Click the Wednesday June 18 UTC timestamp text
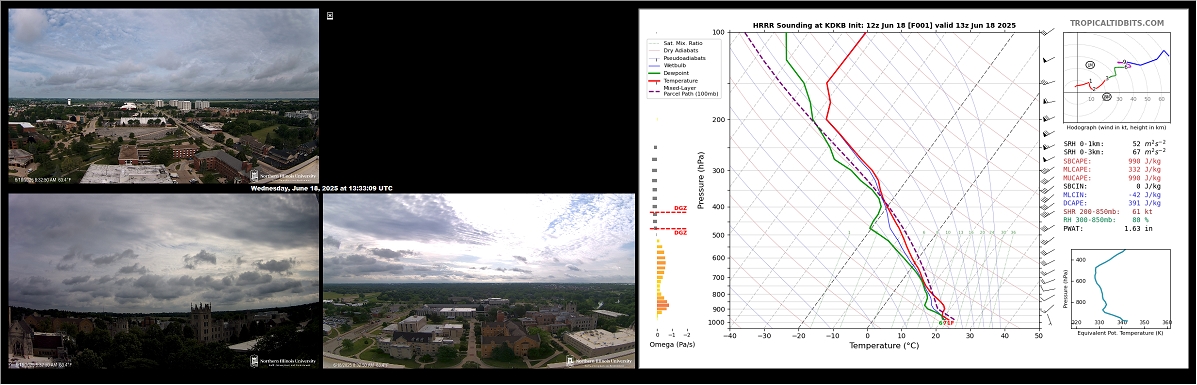The width and height of the screenshot is (1197, 385). coord(321,188)
